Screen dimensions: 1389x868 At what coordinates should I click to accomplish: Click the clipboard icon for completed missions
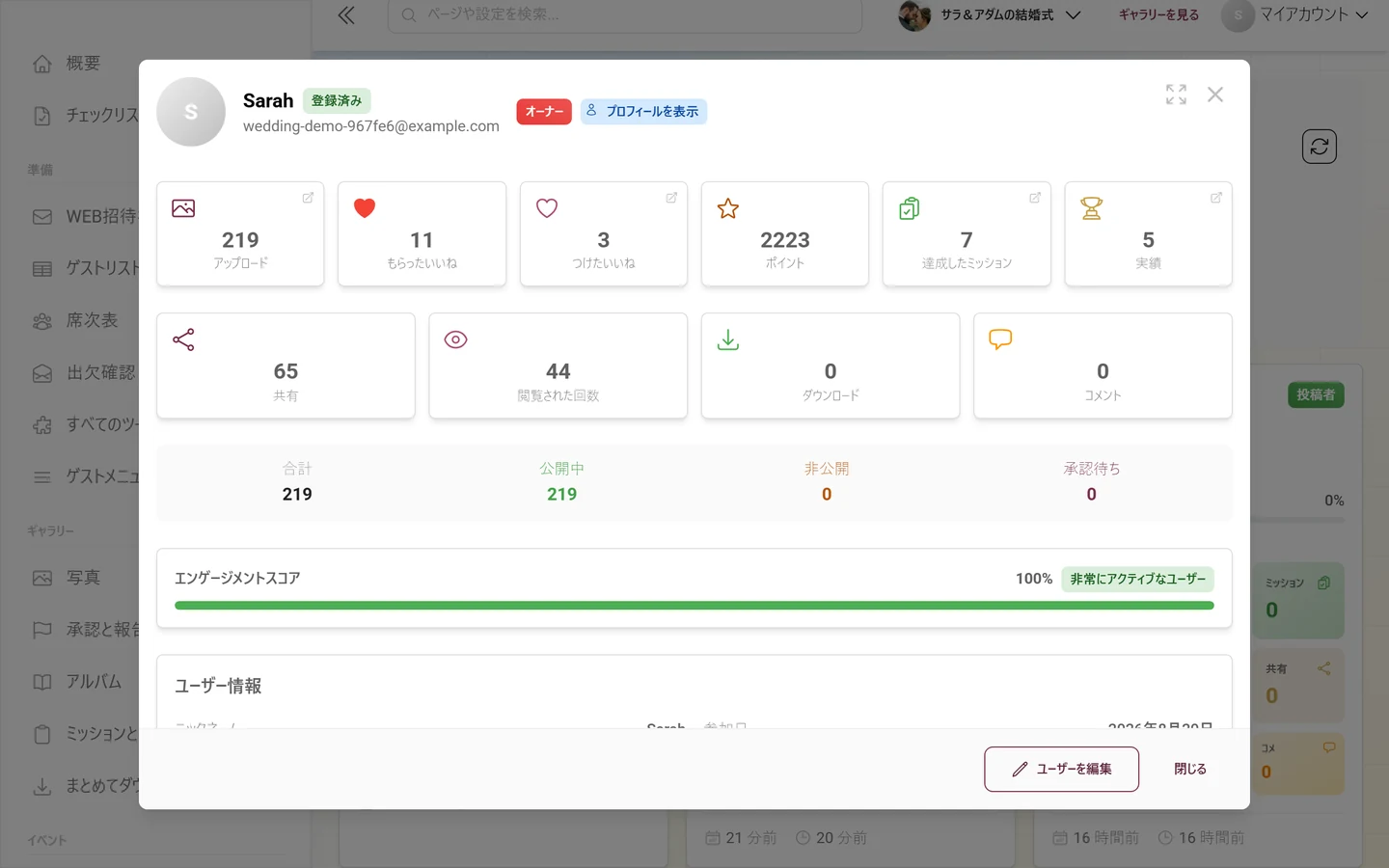coord(910,208)
